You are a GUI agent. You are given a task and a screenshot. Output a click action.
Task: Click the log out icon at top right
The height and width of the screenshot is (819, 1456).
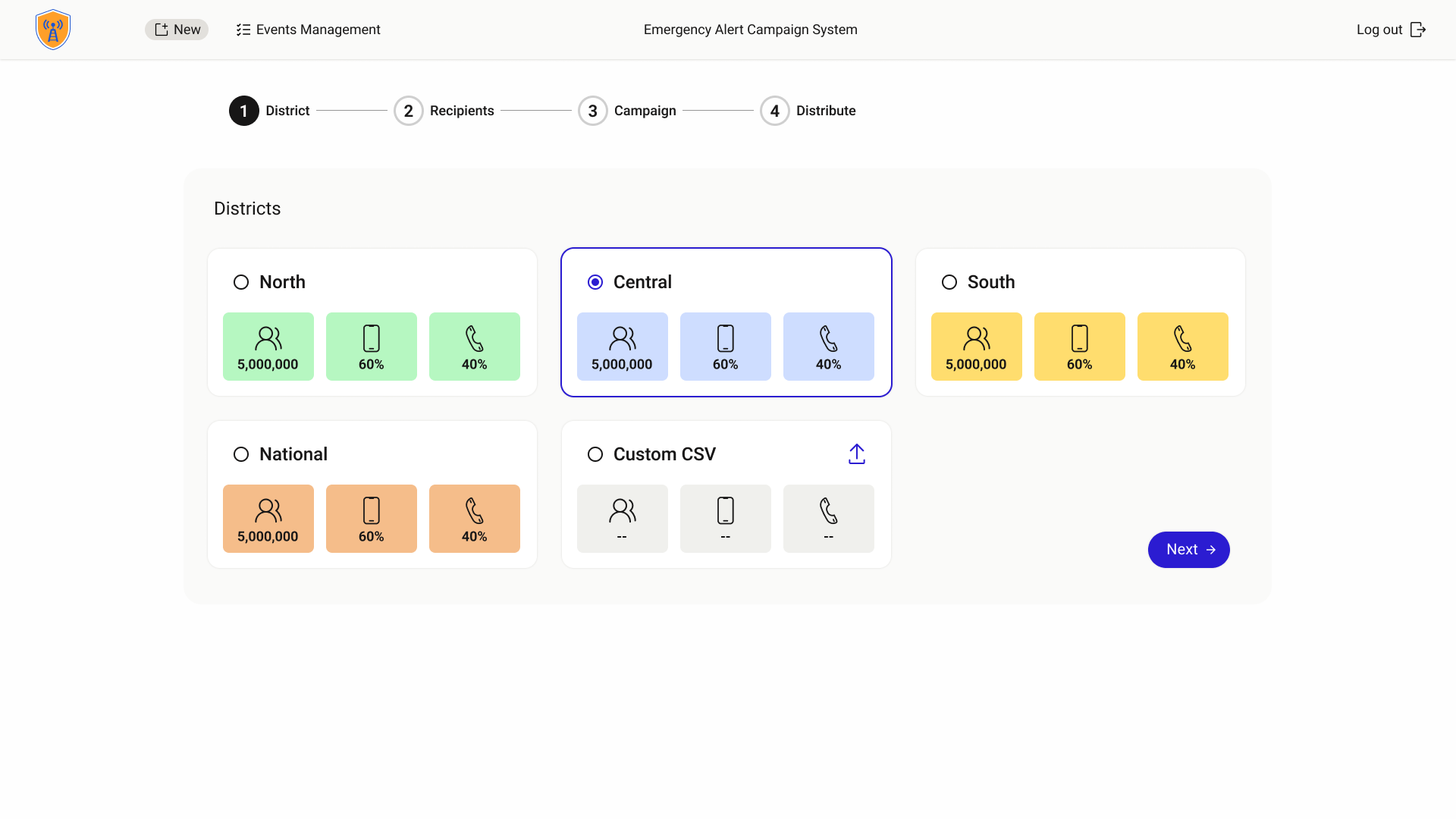click(x=1418, y=30)
